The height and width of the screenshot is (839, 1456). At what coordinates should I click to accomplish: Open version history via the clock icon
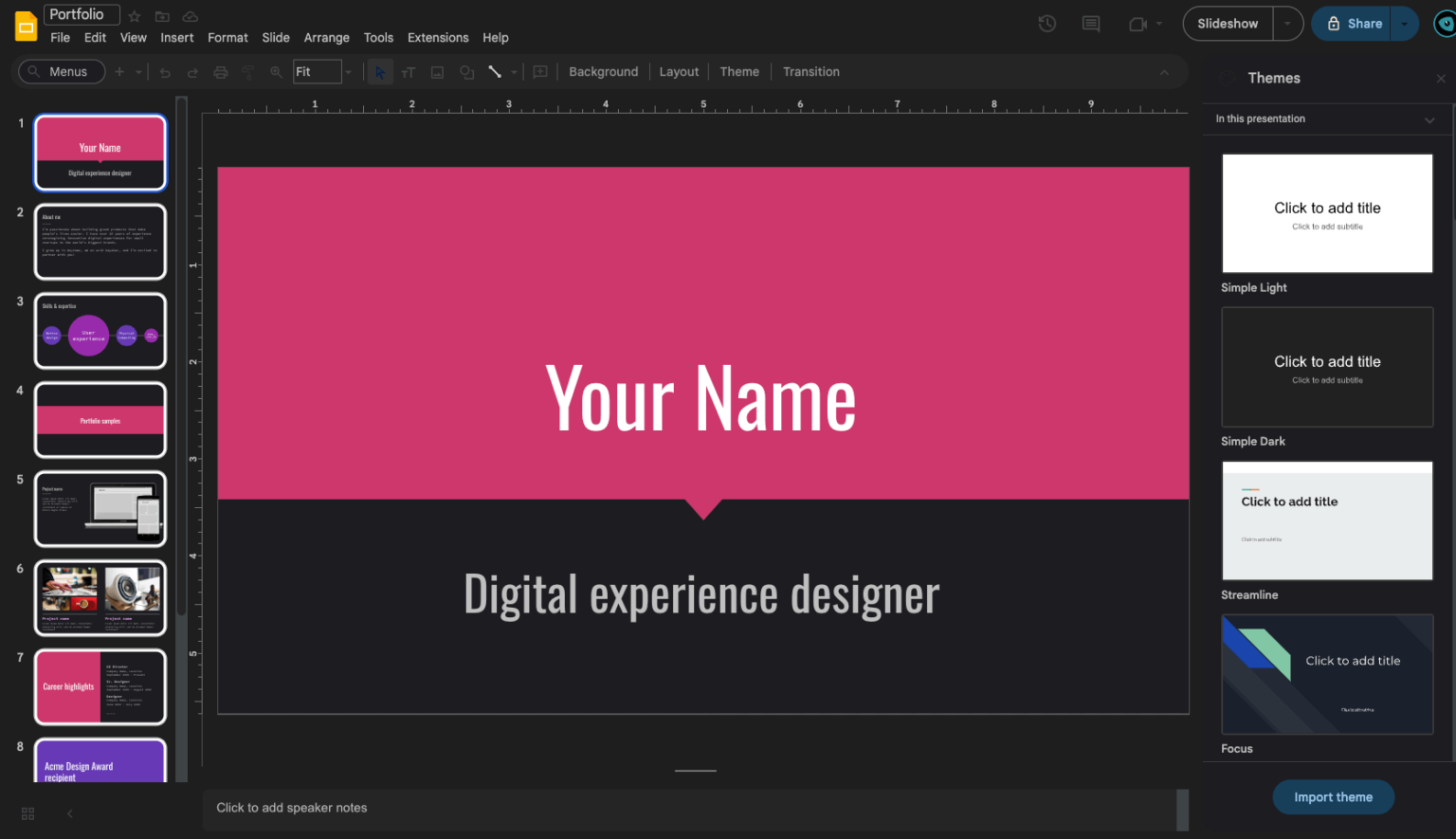click(1046, 24)
